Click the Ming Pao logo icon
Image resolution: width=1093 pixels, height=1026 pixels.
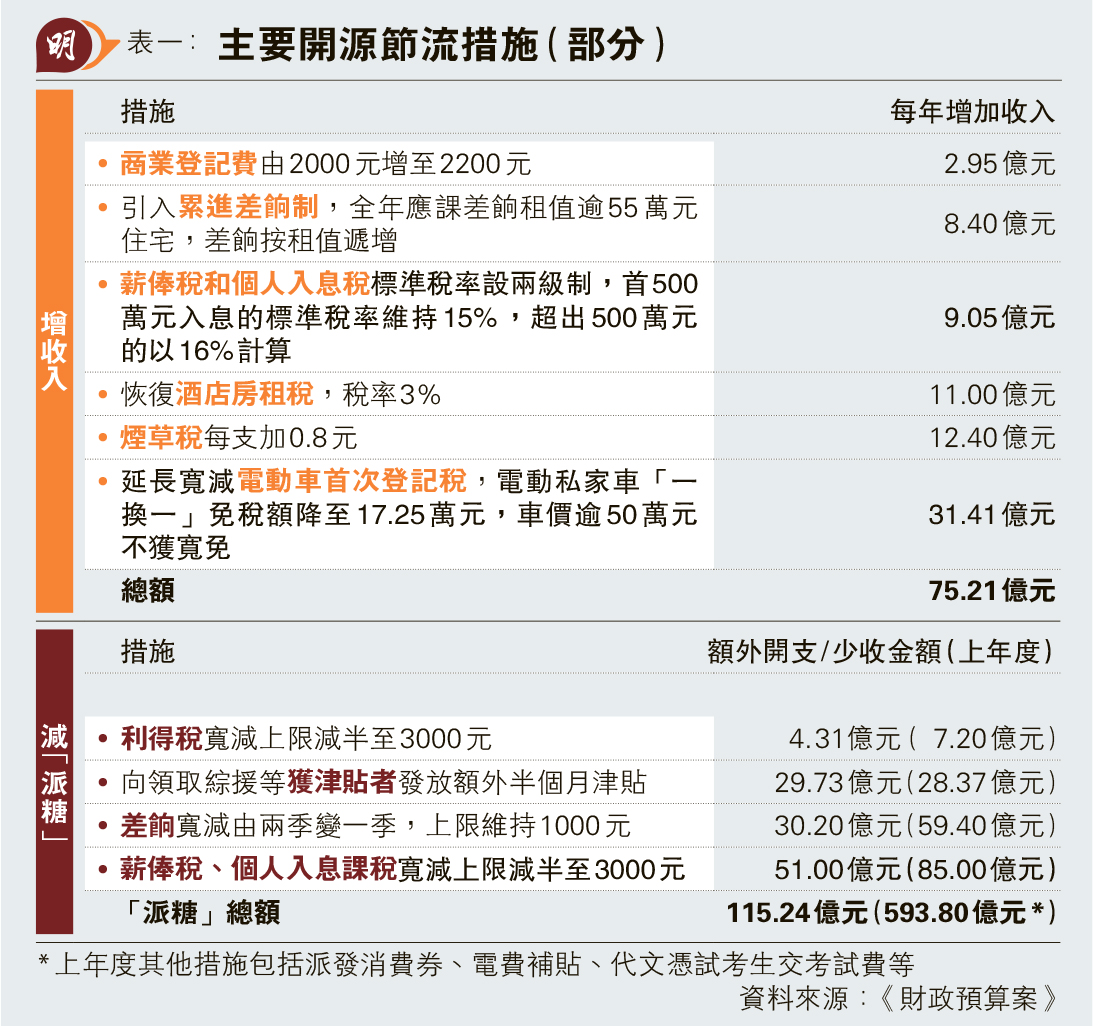pos(64,45)
